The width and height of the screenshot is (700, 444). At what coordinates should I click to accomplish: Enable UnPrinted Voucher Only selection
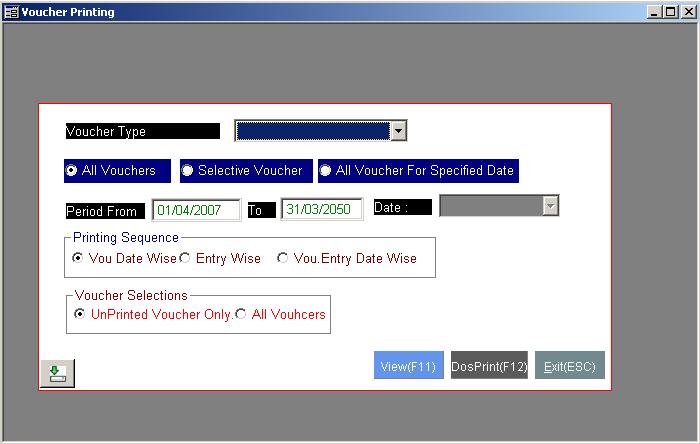coord(80,314)
